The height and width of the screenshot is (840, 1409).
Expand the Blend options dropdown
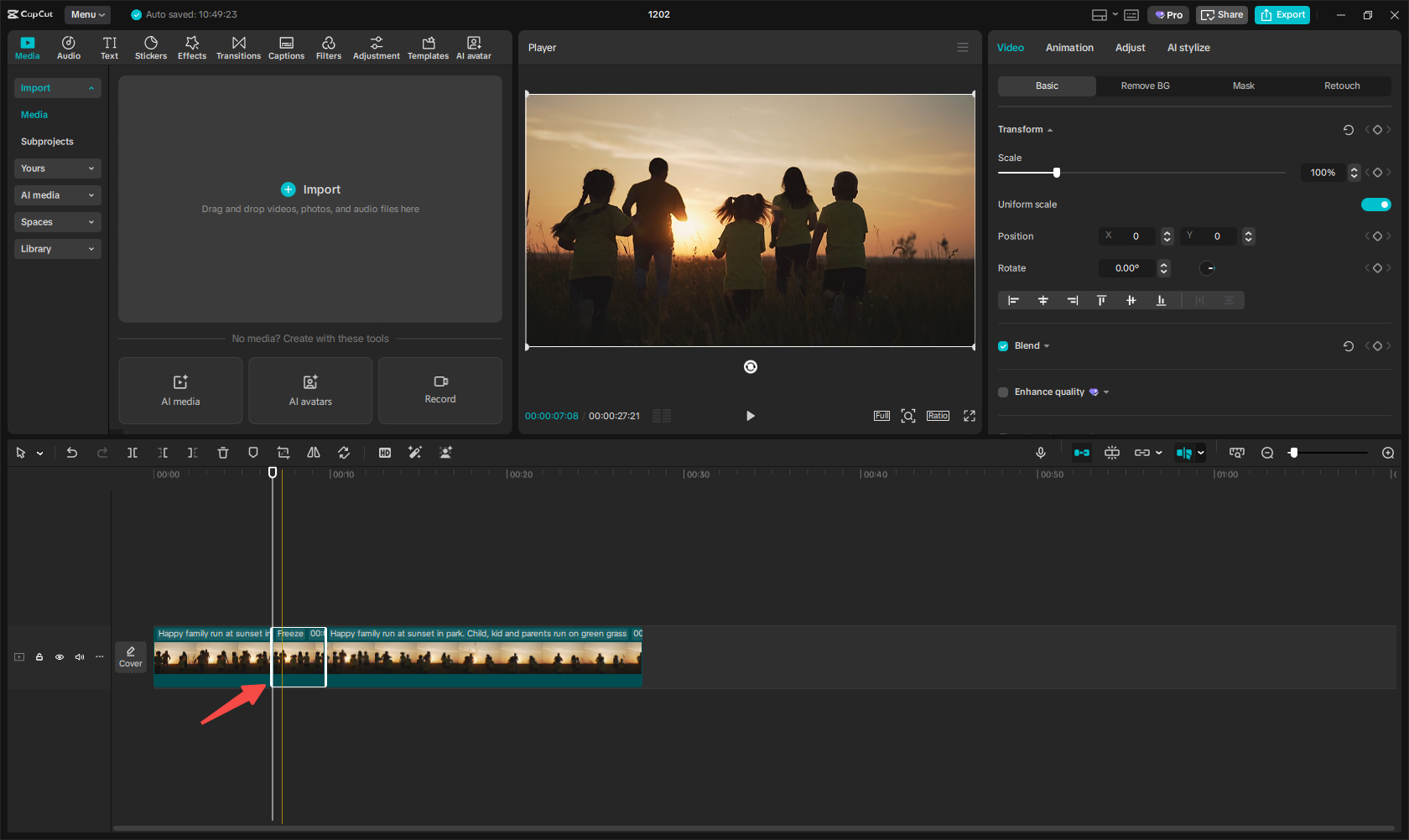(x=1046, y=345)
